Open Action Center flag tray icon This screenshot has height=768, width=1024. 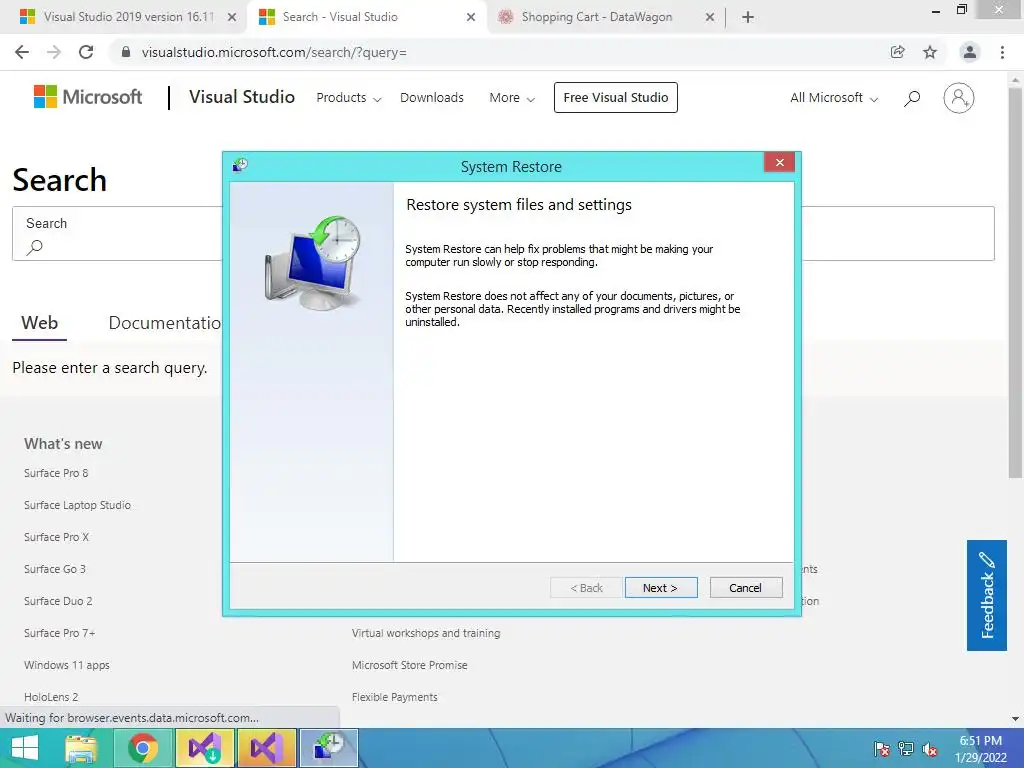point(882,749)
